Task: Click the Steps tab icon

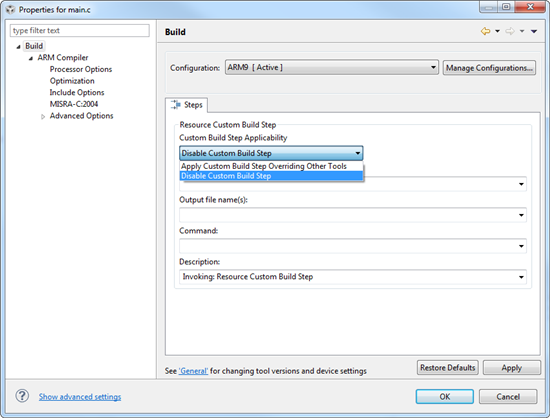Action: click(176, 104)
